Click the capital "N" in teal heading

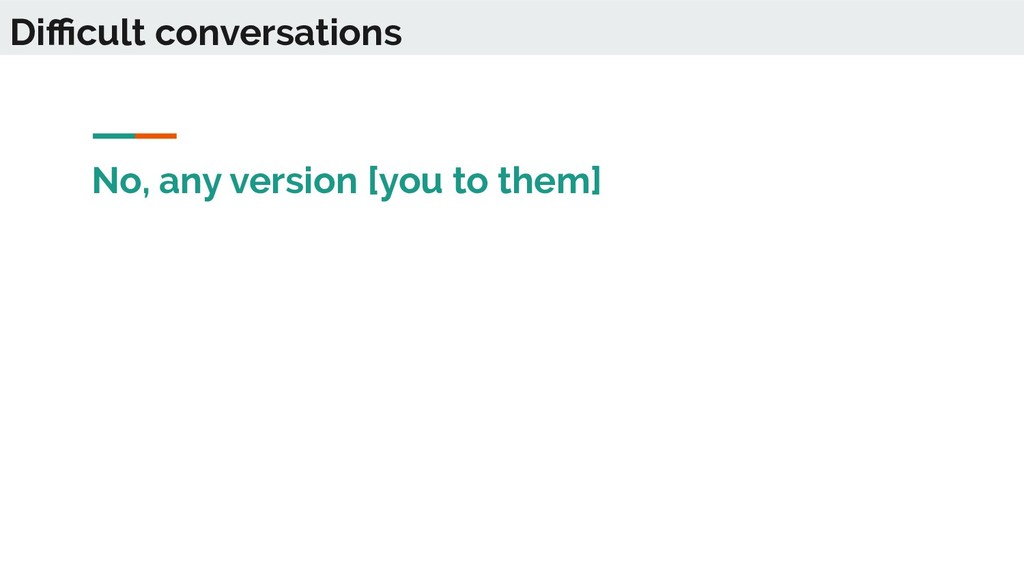click(x=105, y=181)
